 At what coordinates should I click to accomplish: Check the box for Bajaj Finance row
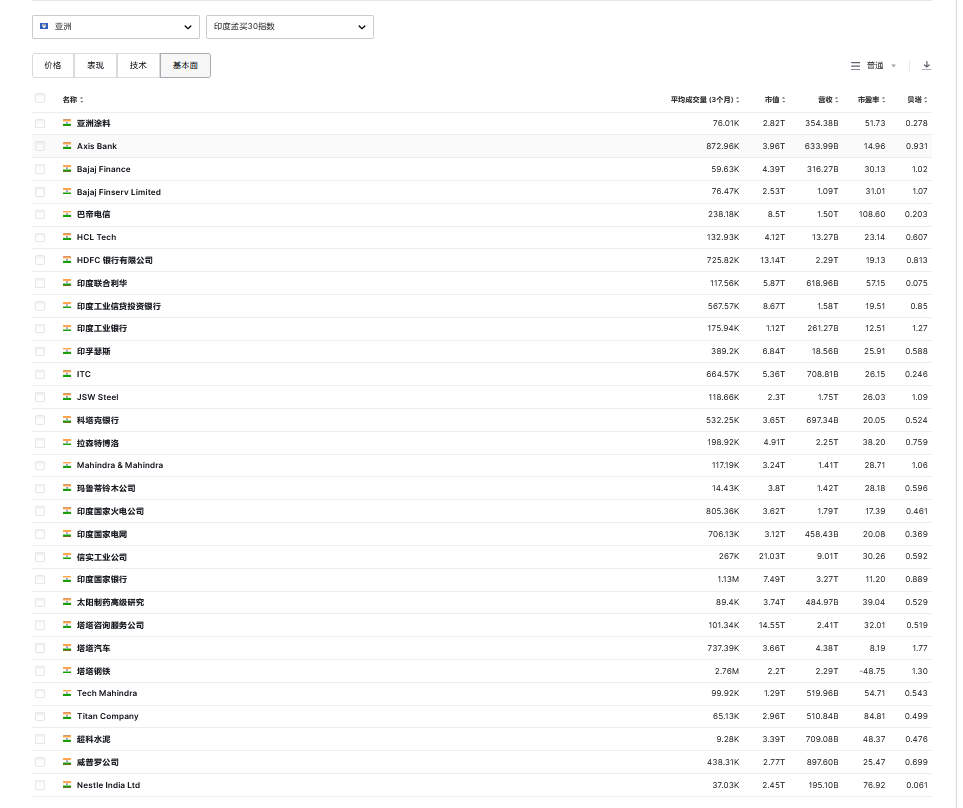coord(40,169)
